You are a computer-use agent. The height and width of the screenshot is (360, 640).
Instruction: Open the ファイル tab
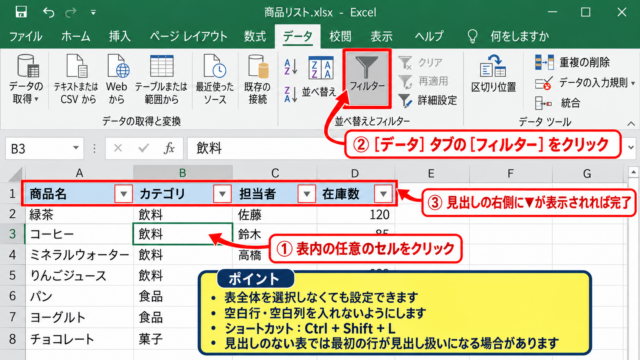click(26, 36)
